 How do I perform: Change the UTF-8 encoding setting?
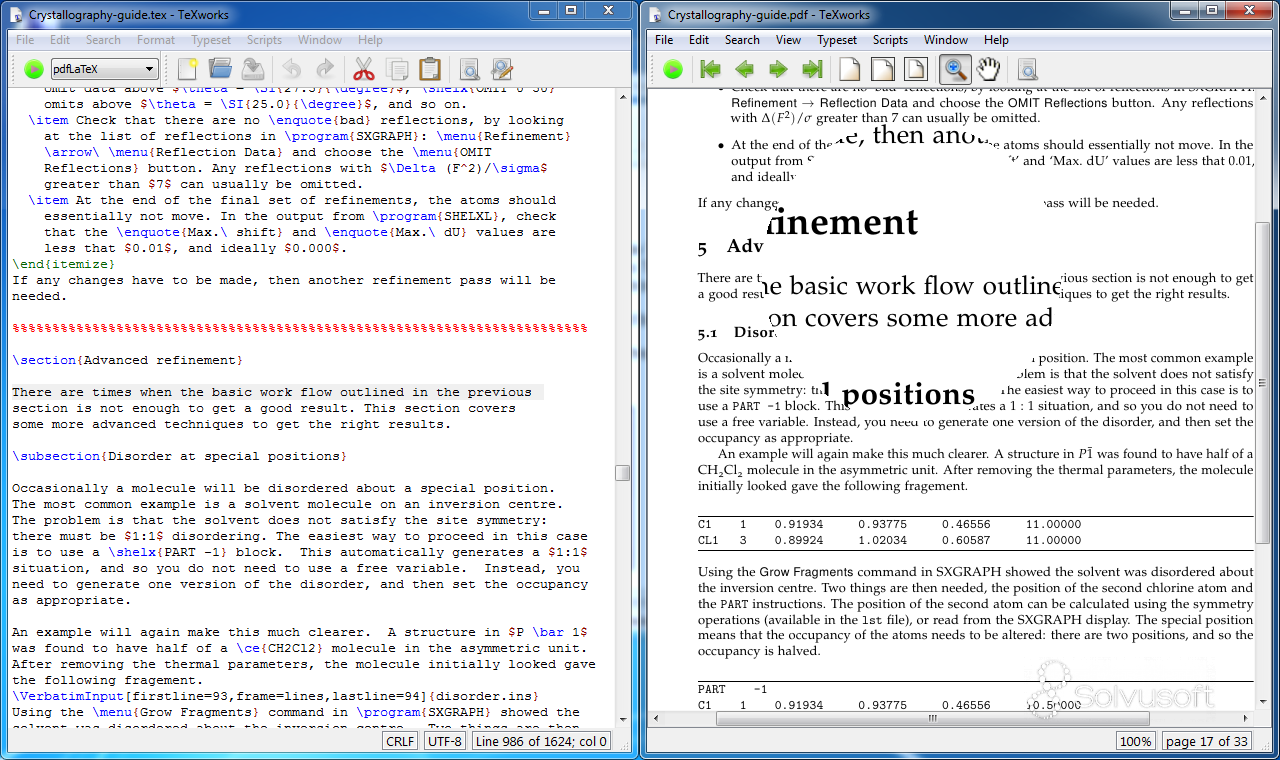click(443, 741)
